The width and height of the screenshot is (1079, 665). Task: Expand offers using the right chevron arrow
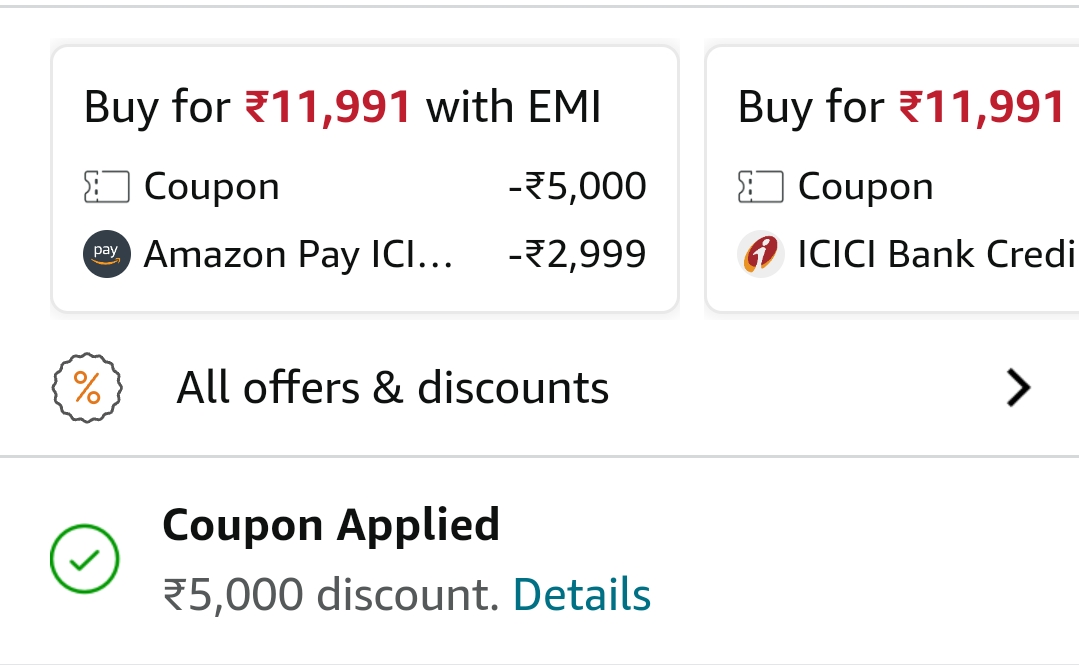[1017, 388]
